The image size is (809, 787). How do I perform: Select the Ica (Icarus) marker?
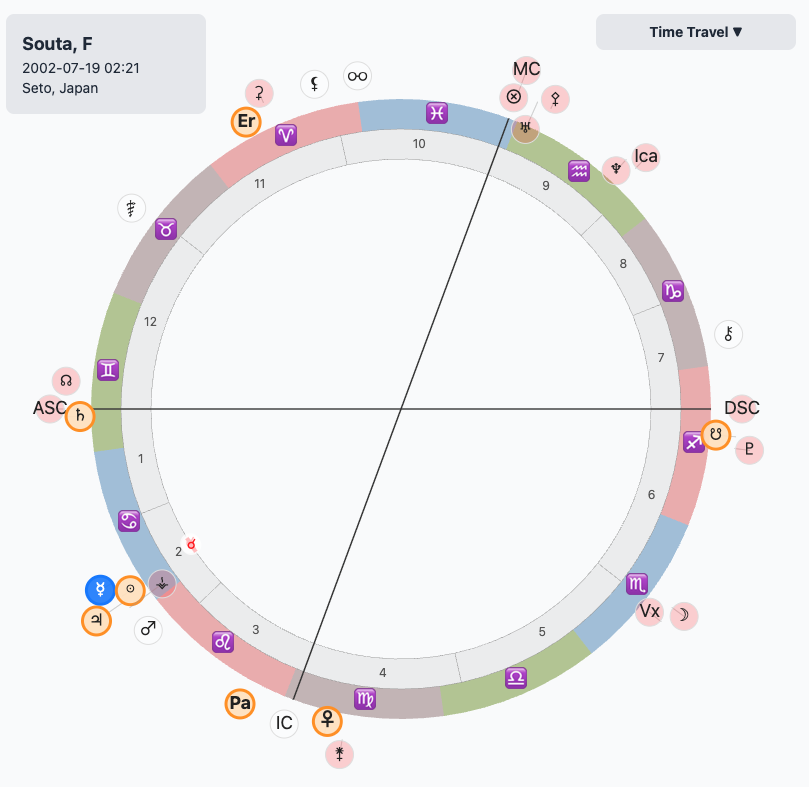(645, 157)
